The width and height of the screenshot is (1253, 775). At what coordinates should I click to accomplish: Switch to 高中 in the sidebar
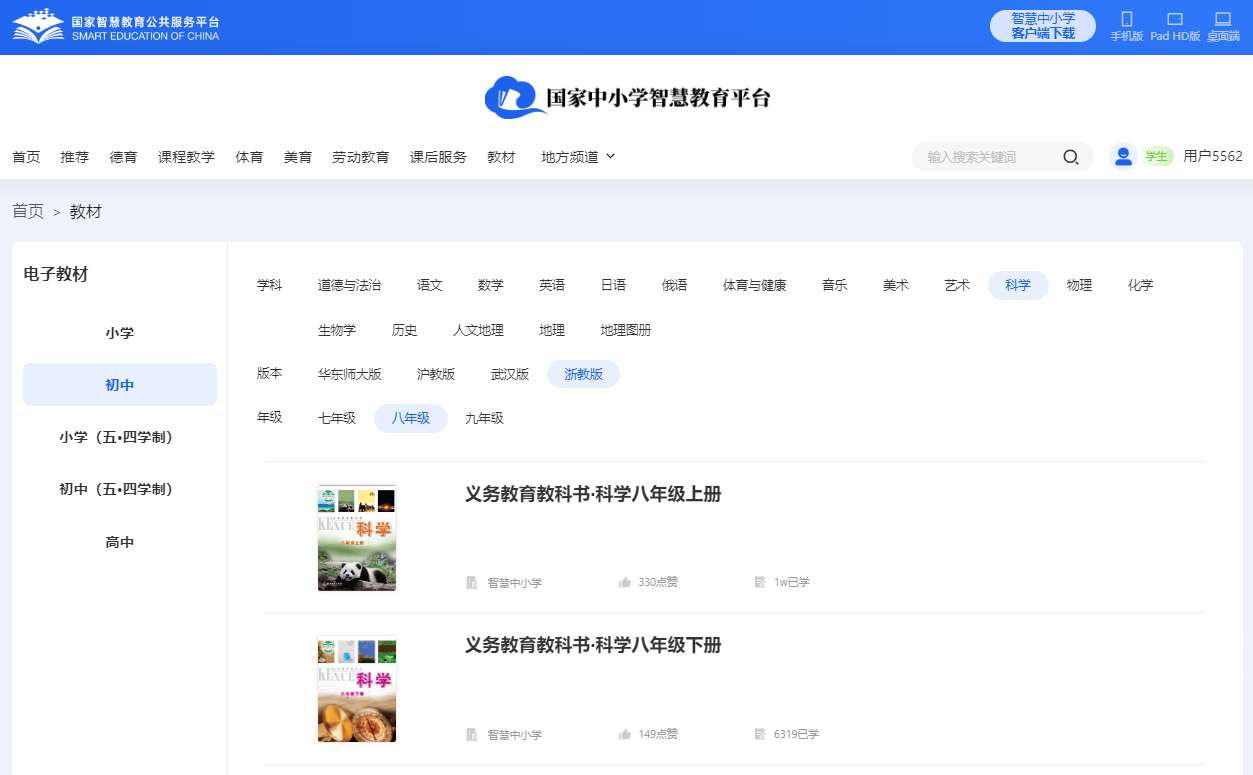pyautogui.click(x=120, y=542)
